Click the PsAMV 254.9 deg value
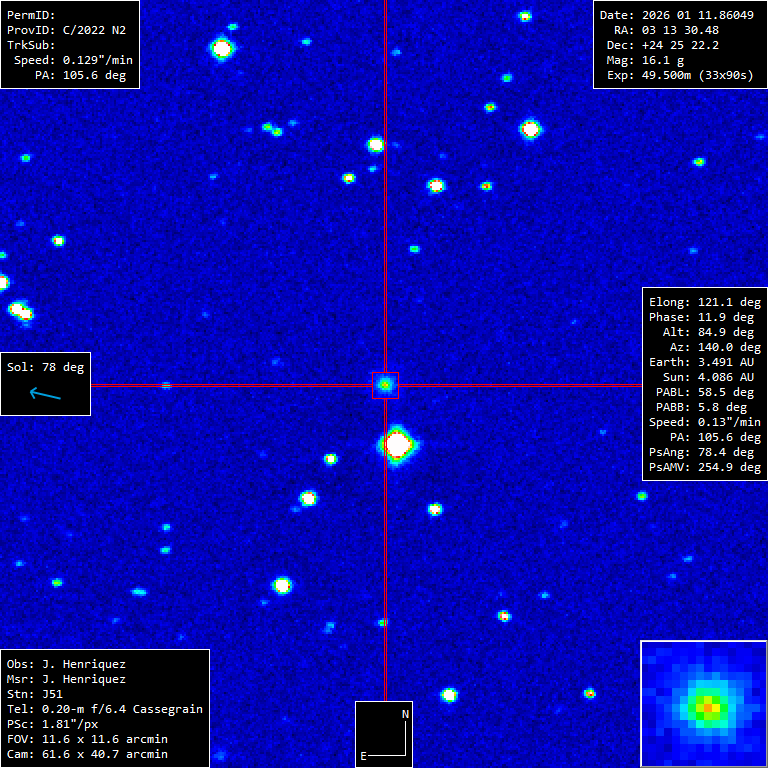The image size is (768, 768). tap(705, 467)
